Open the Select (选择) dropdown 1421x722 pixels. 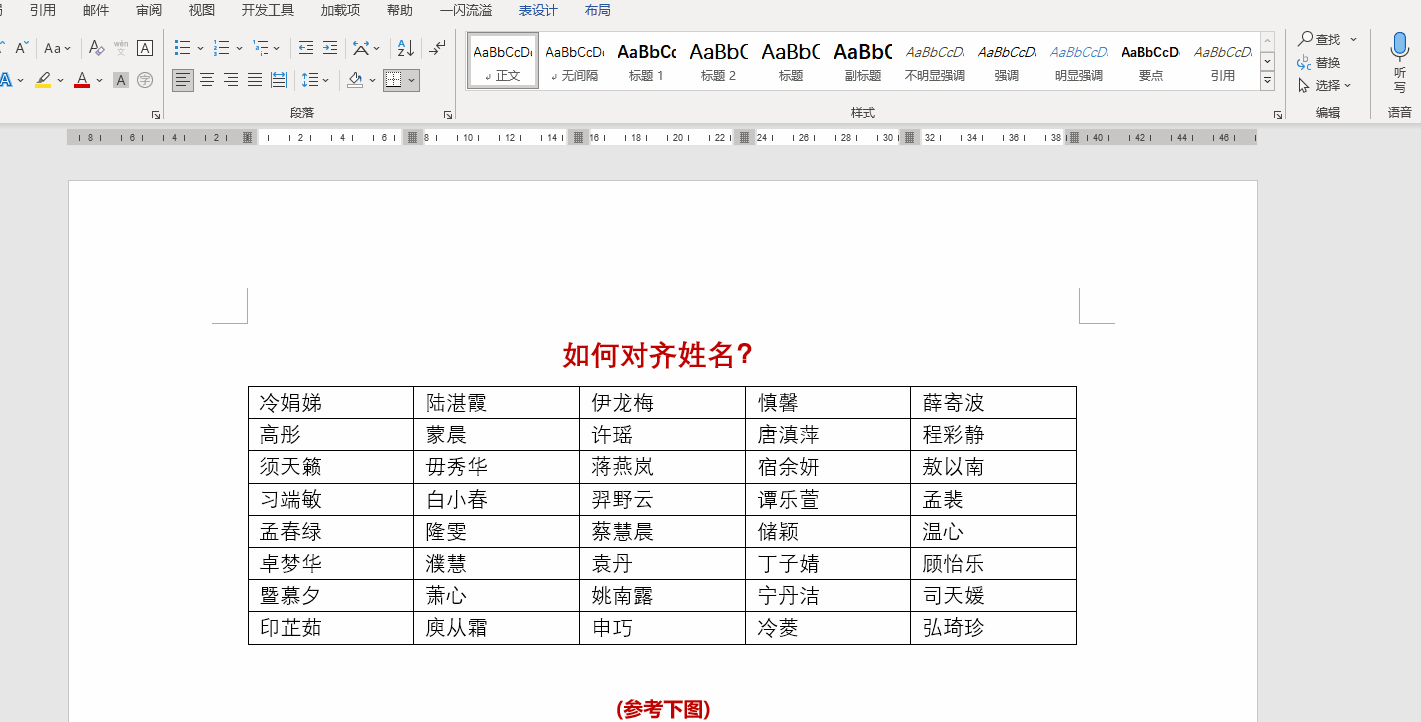1325,85
